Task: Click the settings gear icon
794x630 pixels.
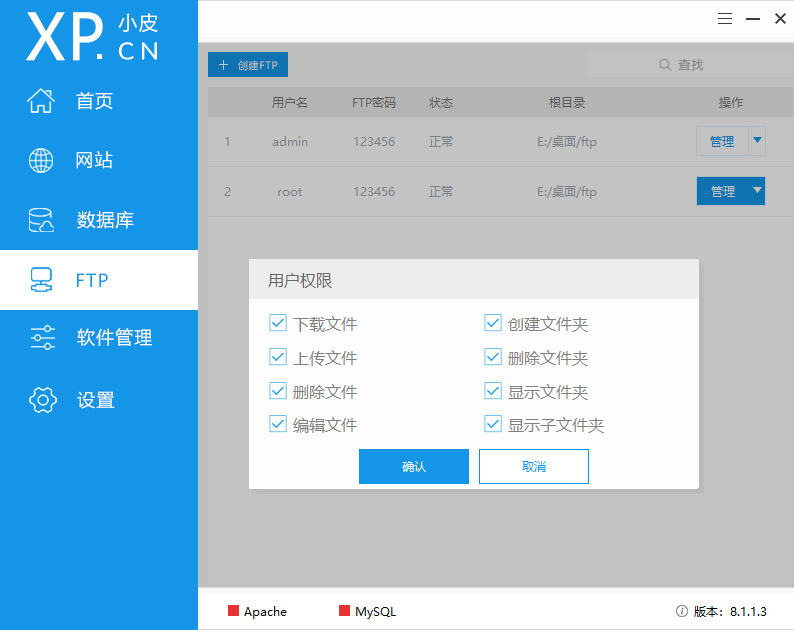Action: tap(41, 400)
